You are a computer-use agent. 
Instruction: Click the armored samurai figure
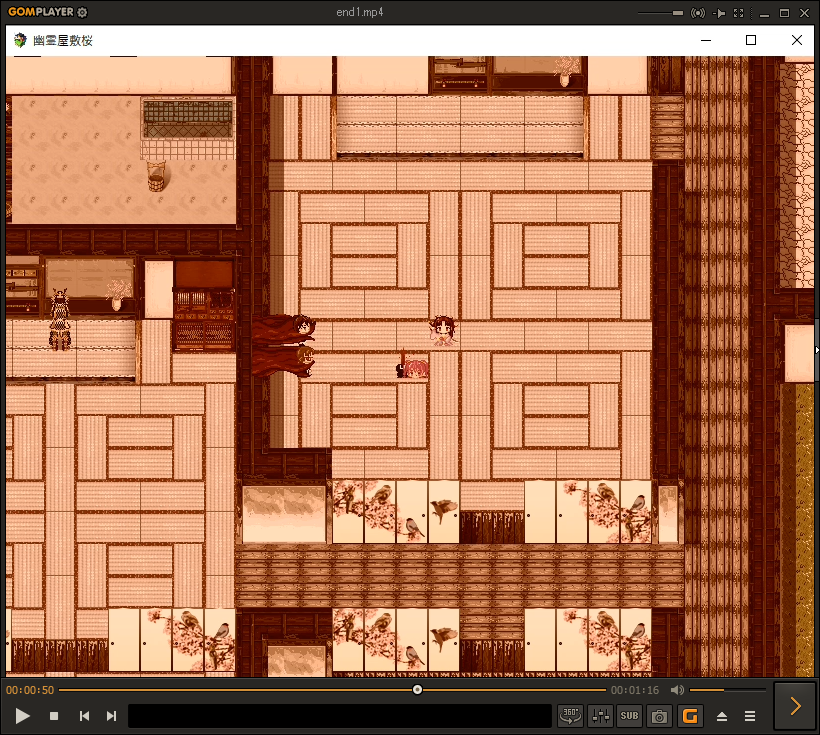pyautogui.click(x=60, y=319)
